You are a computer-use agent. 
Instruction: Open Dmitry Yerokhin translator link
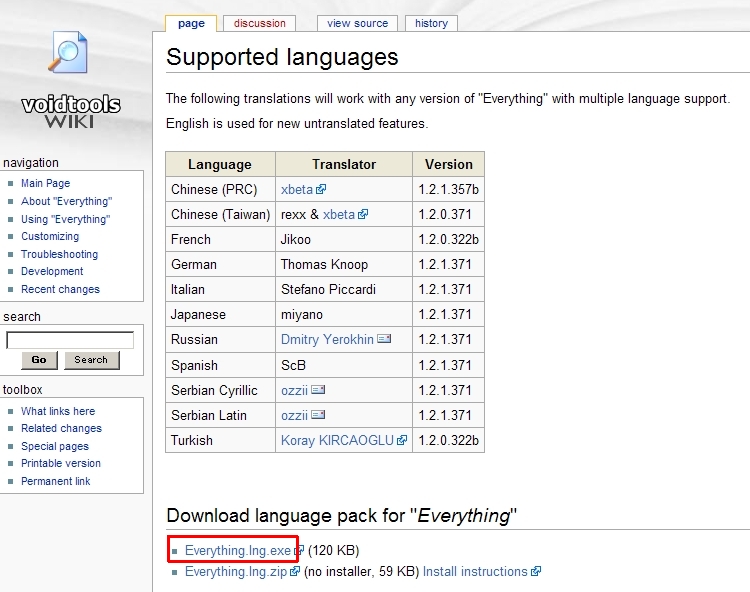coord(327,340)
